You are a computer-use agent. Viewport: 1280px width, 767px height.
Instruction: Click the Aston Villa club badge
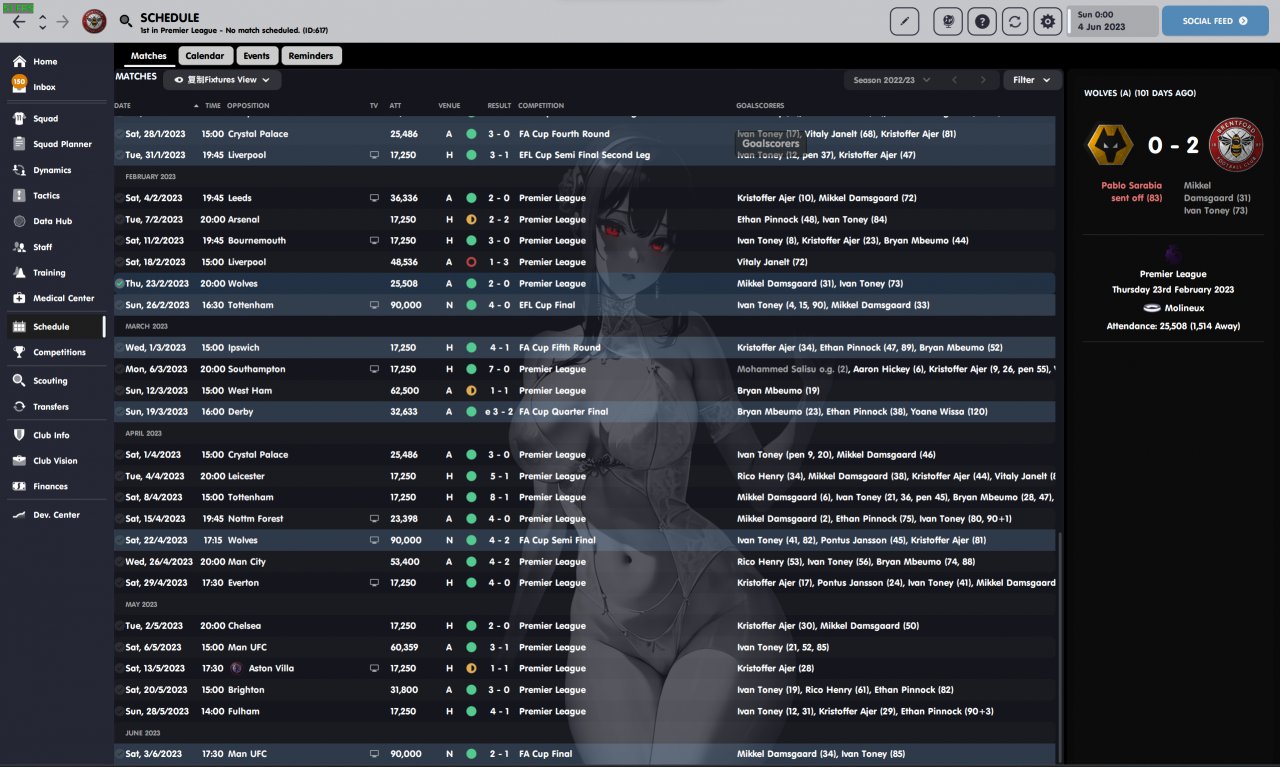click(236, 668)
